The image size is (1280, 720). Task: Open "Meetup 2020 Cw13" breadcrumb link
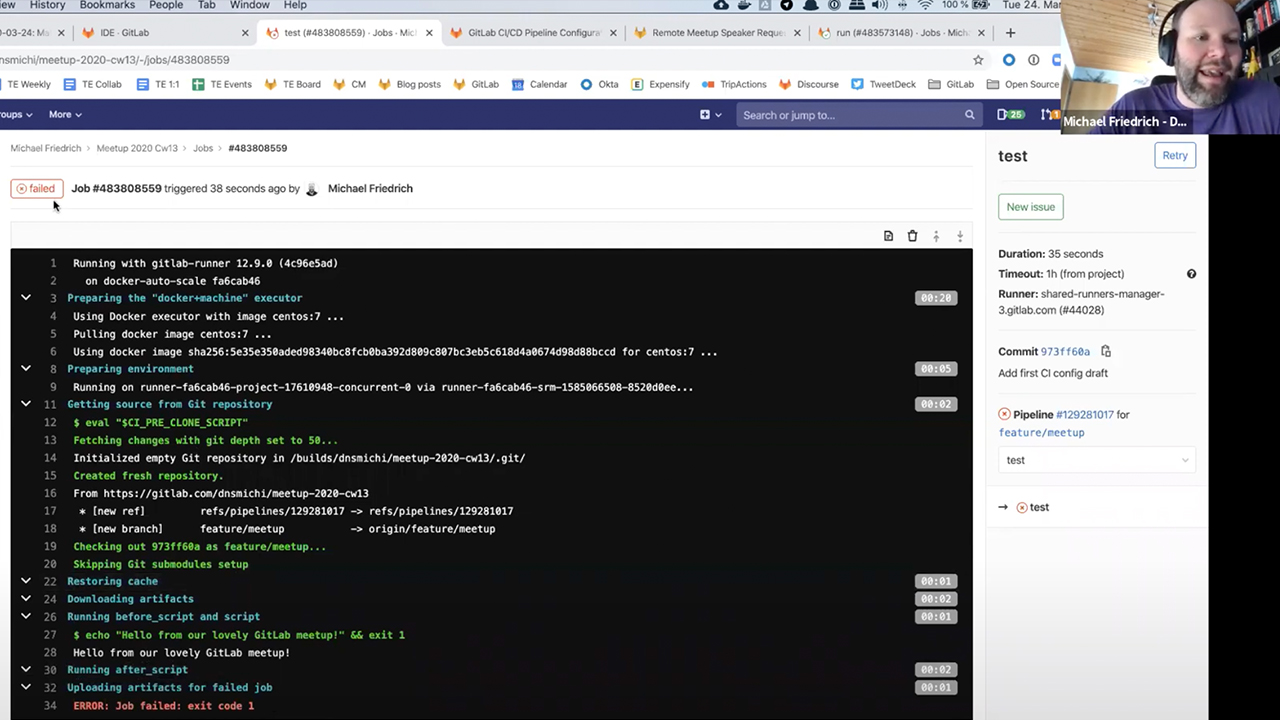coord(137,148)
